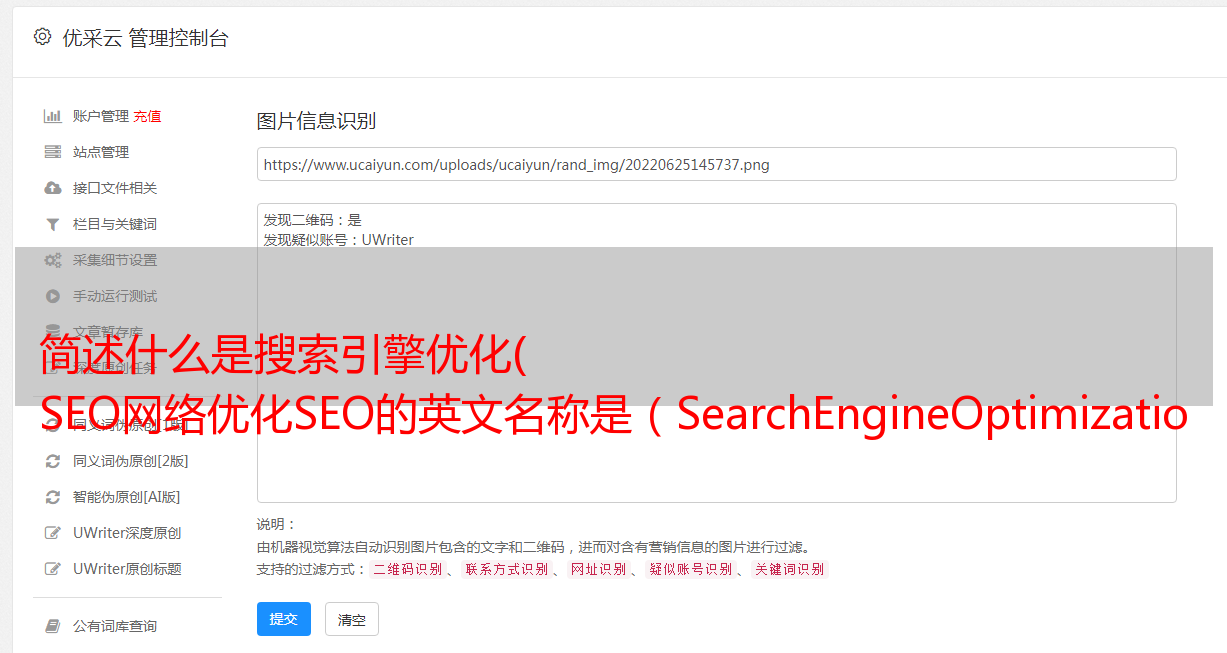Viewport: 1227px width, 653px height.
Task: Go to UWriter深度原创 in the sidebar
Action: [126, 533]
